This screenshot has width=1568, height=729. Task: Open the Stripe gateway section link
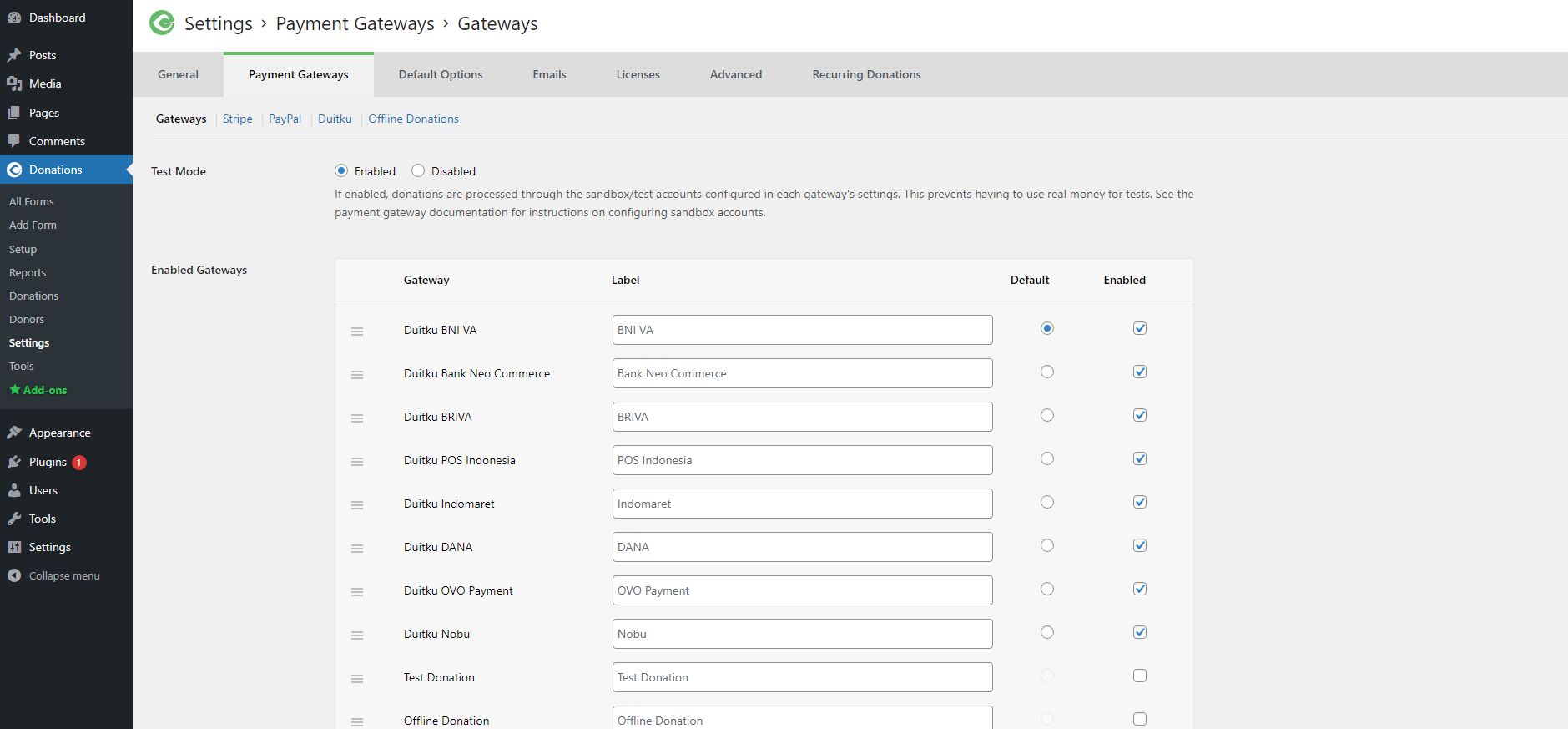[238, 119]
